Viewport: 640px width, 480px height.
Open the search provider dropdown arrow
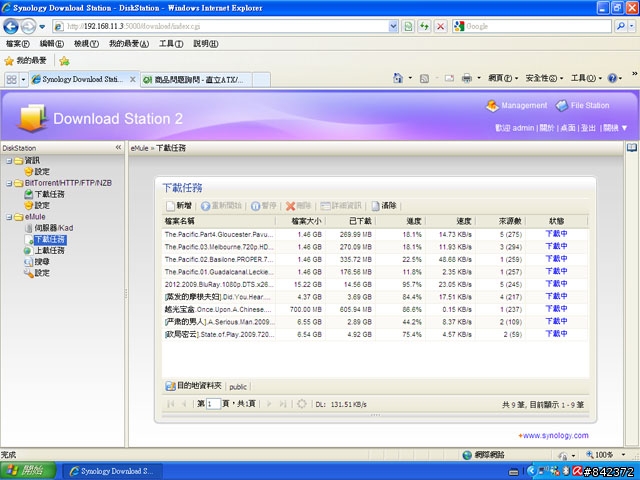(x=631, y=27)
